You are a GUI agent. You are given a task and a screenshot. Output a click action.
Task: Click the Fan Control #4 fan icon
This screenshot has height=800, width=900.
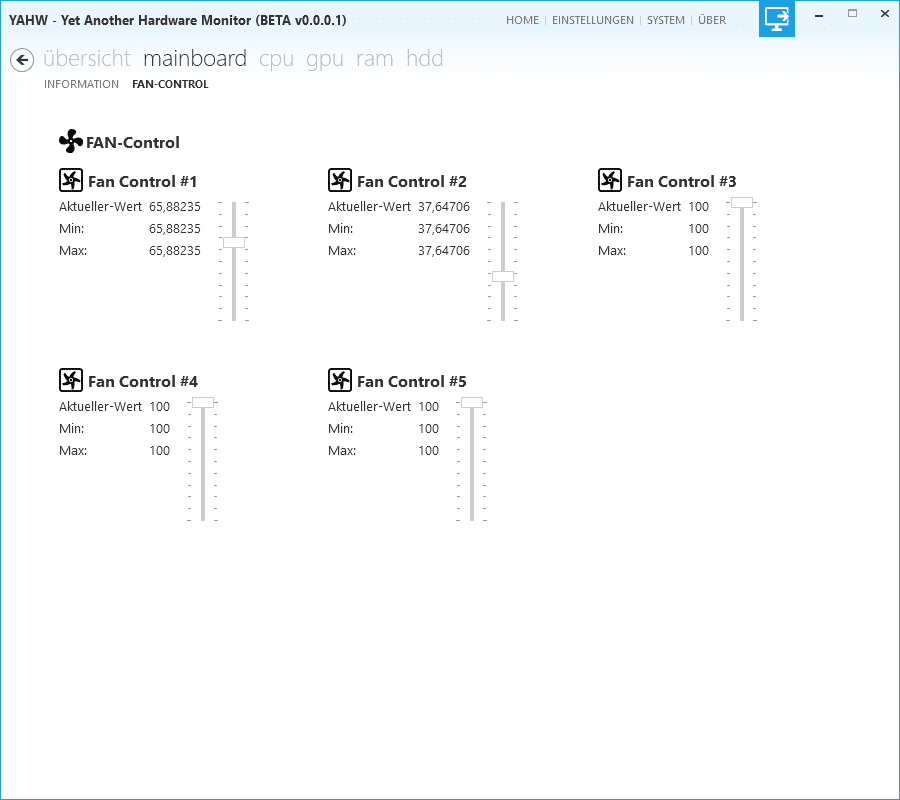point(71,380)
